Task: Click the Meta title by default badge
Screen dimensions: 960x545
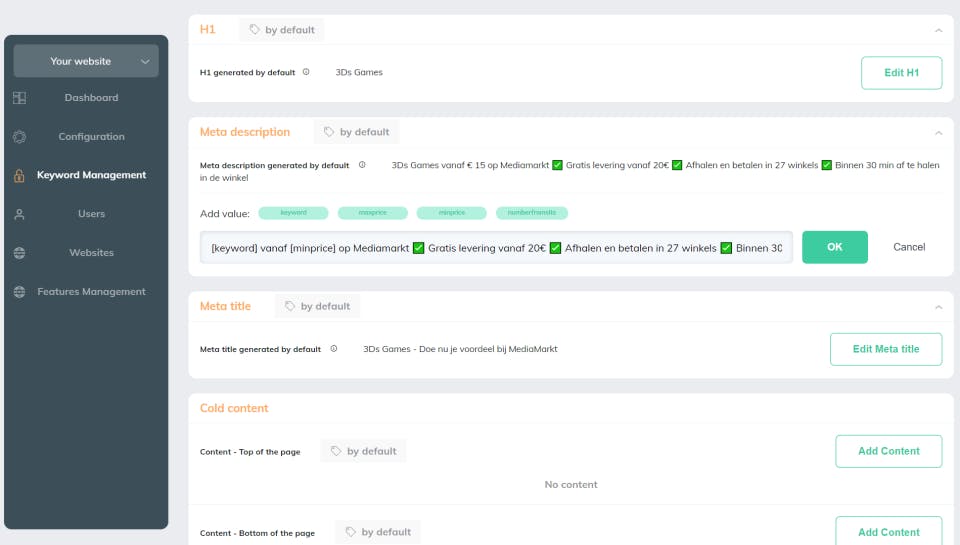Action: (317, 306)
